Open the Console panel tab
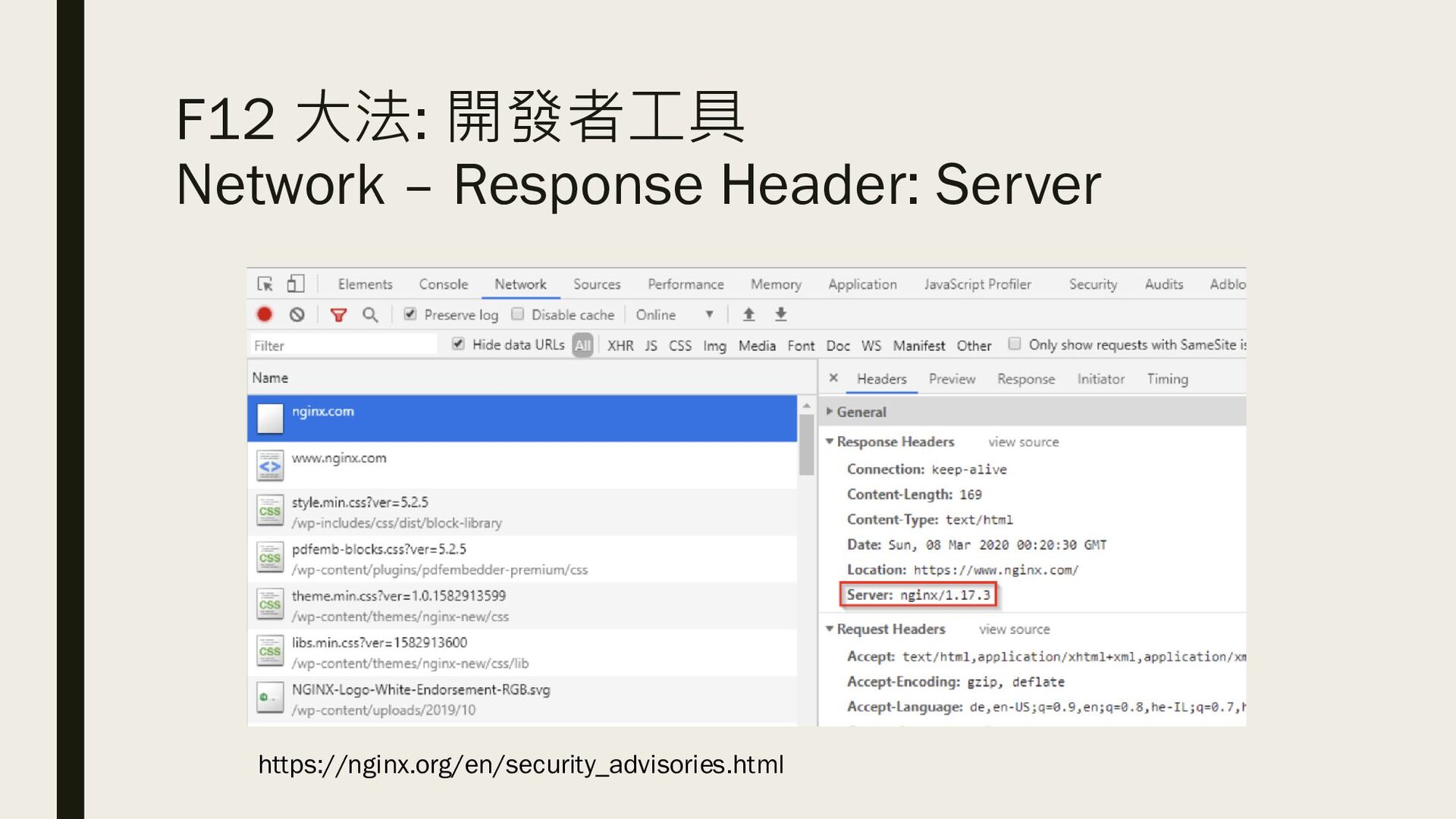This screenshot has height=819, width=1456. click(x=444, y=284)
